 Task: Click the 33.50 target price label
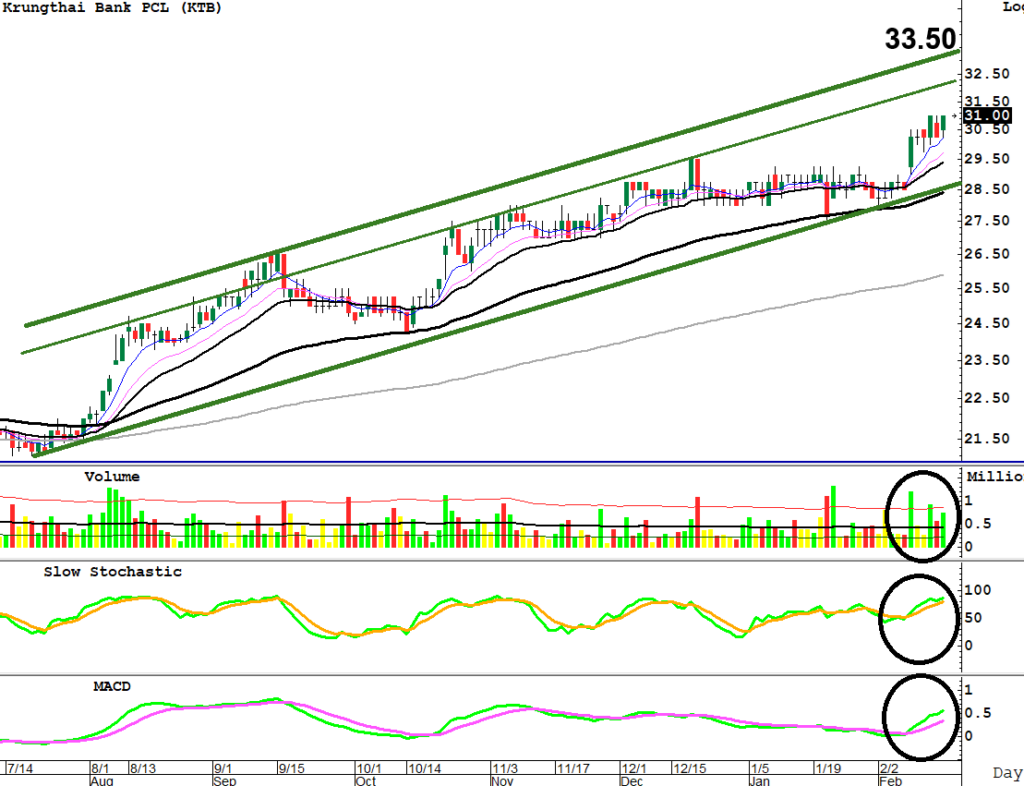921,40
